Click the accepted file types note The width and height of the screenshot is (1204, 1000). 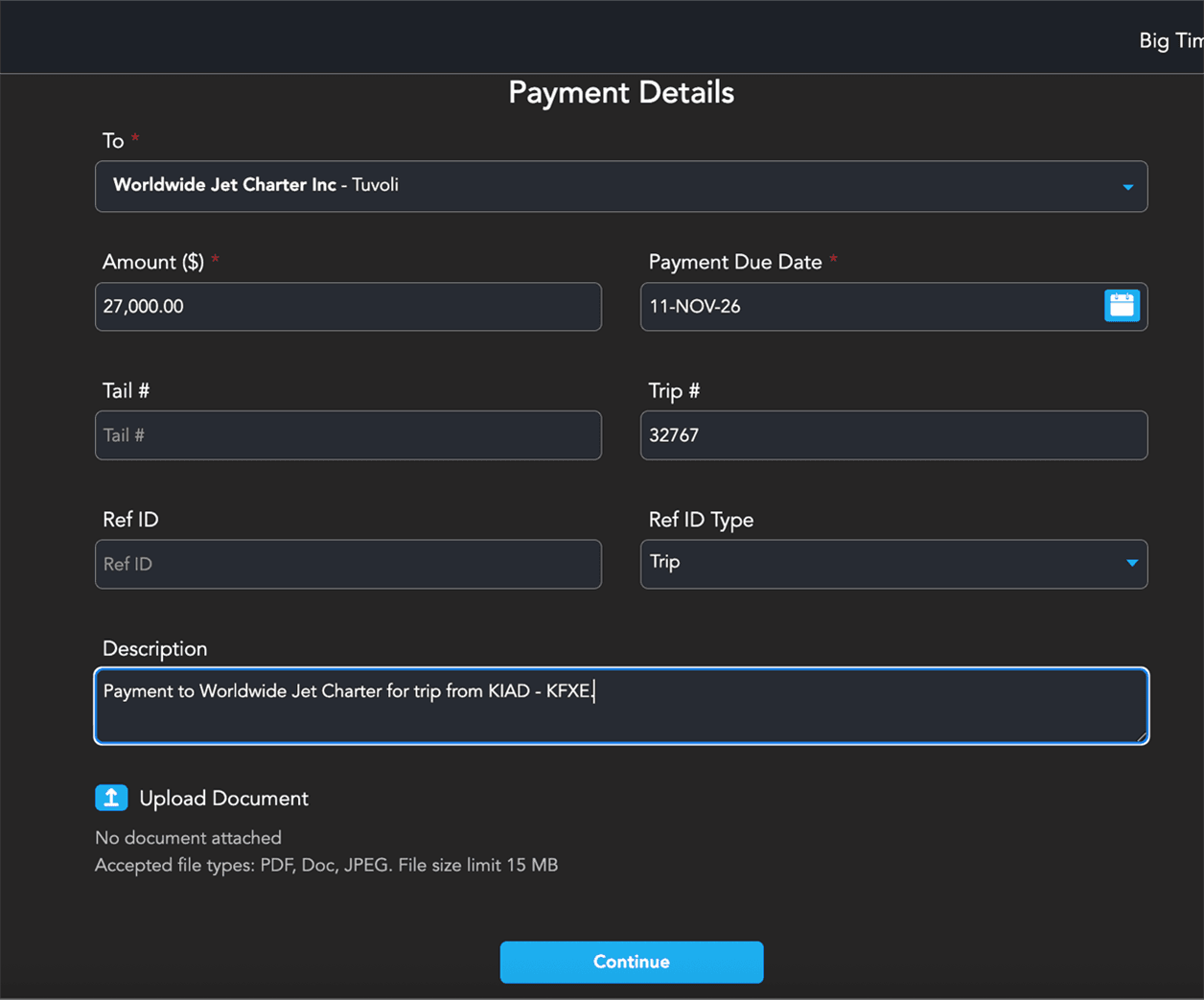326,865
